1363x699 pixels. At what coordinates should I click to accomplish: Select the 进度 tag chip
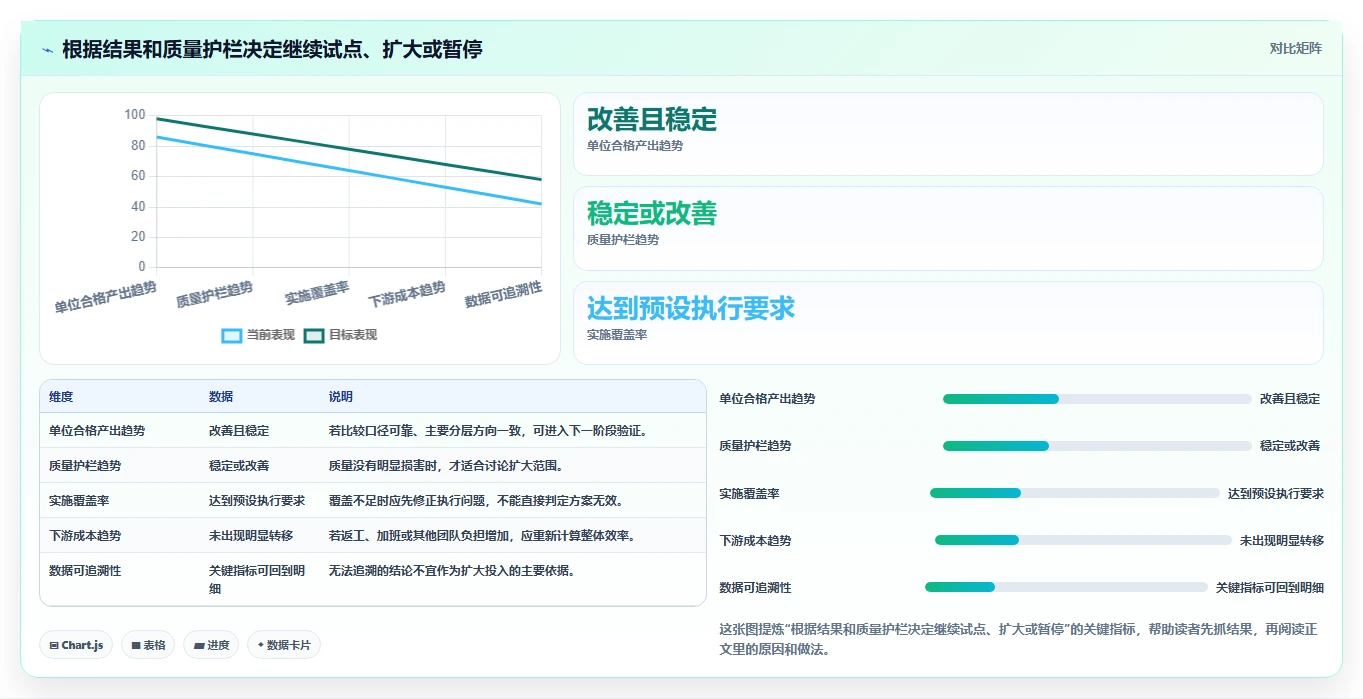(211, 645)
